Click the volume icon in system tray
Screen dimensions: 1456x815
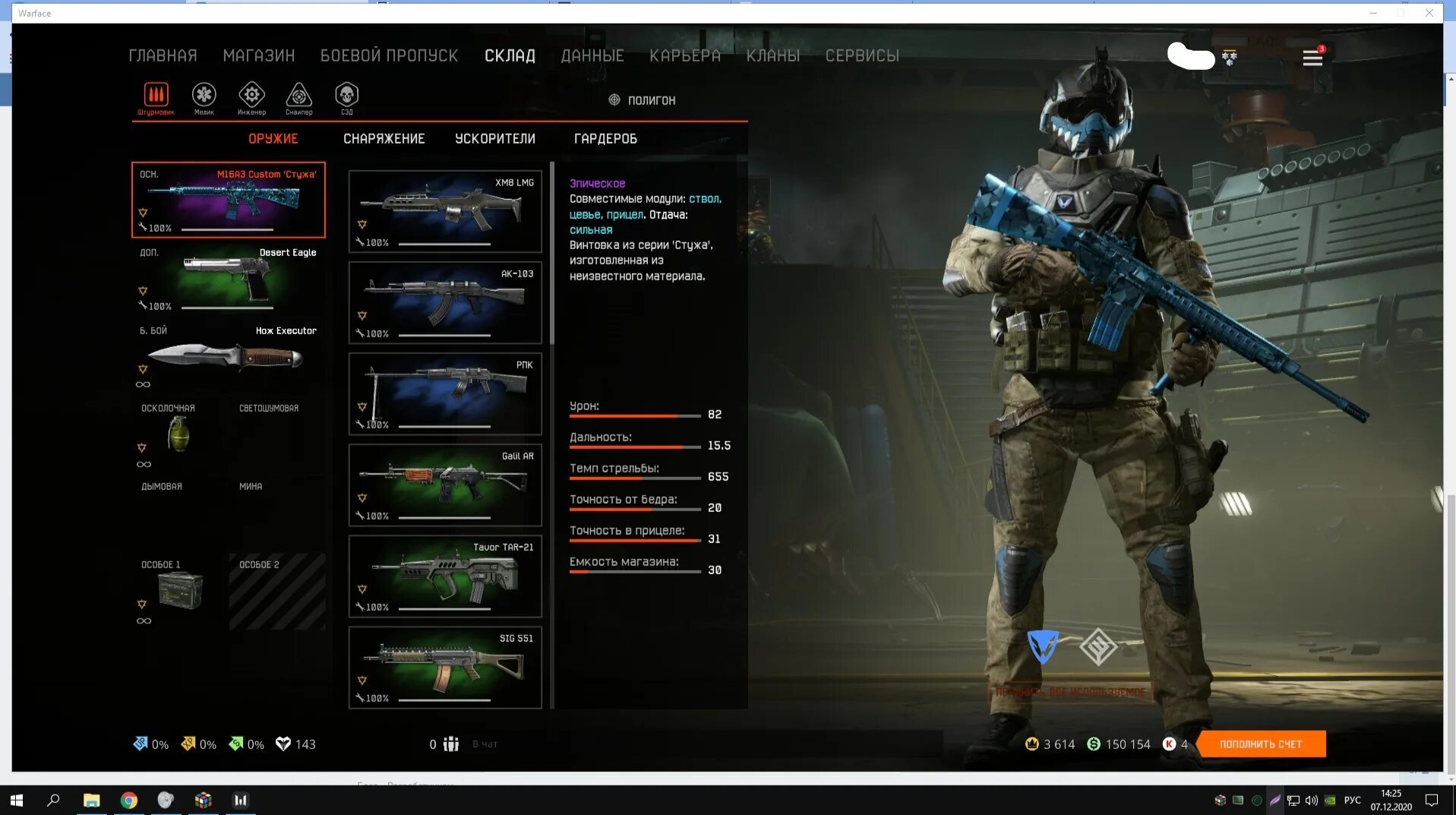tap(1311, 800)
